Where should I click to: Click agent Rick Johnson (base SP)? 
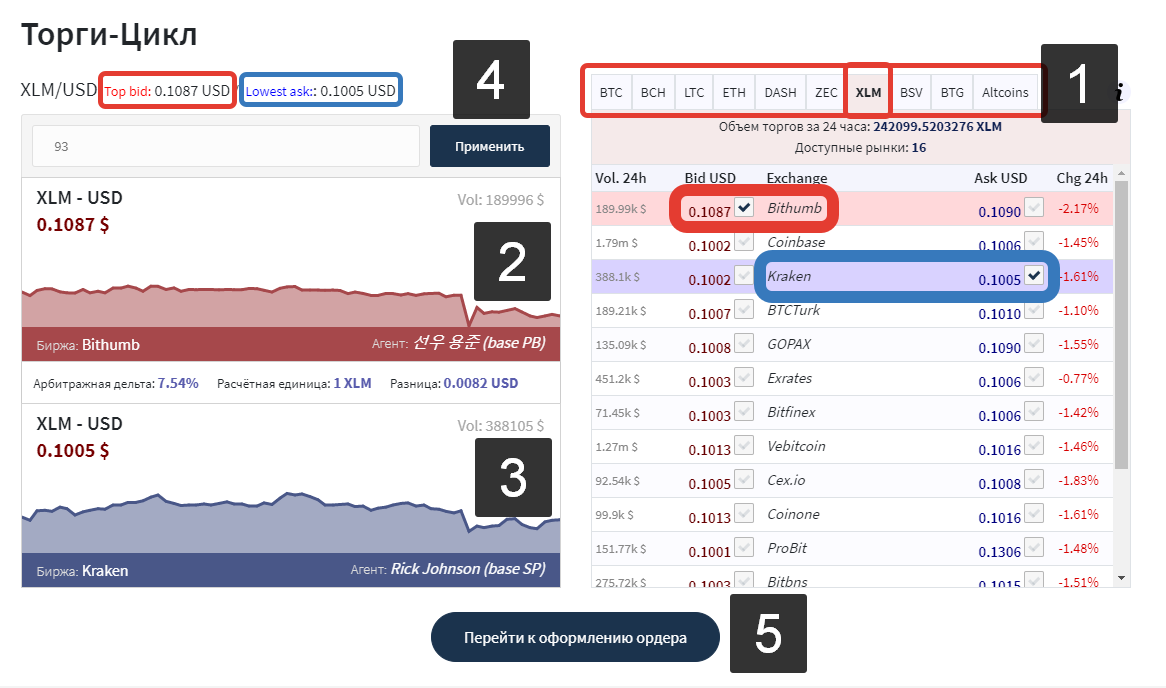point(468,569)
